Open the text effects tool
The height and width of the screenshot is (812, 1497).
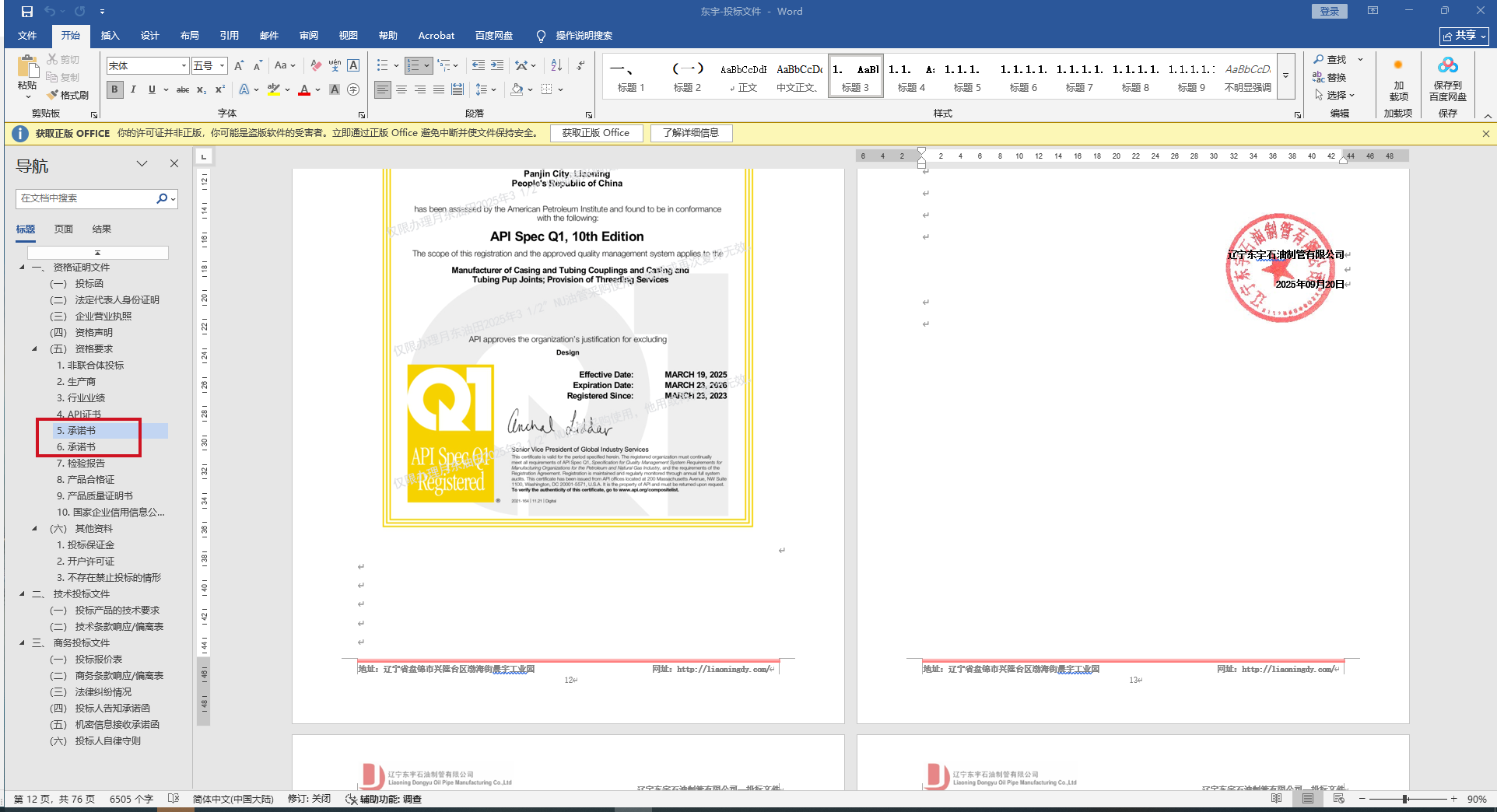click(x=244, y=89)
